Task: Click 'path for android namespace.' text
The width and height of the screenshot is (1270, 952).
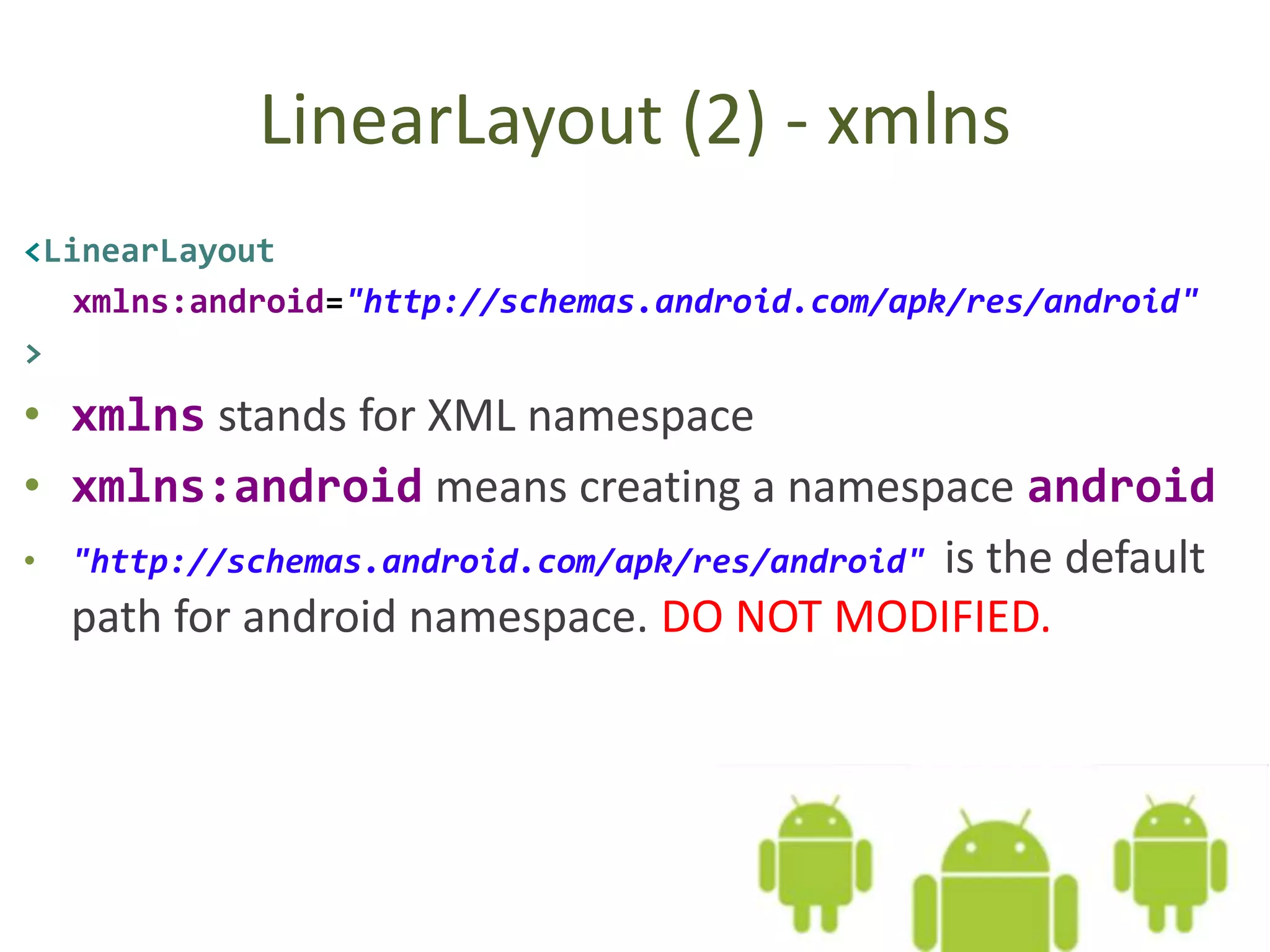Action: click(x=360, y=619)
